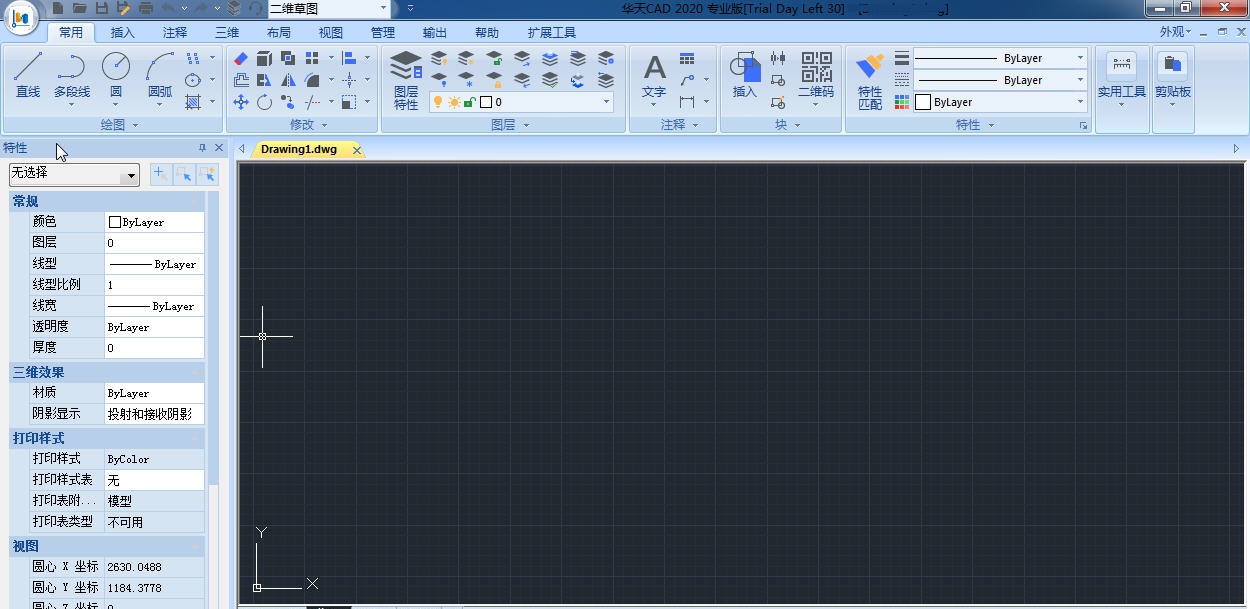
Task: Click the 剪贴板 clipboard button
Action: click(x=1172, y=78)
